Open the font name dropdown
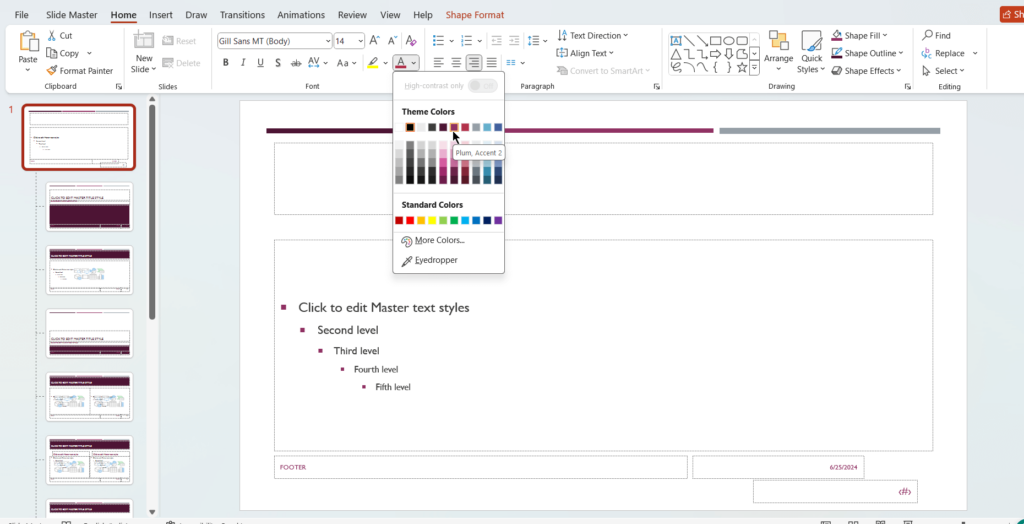The image size is (1024, 524). (x=327, y=41)
